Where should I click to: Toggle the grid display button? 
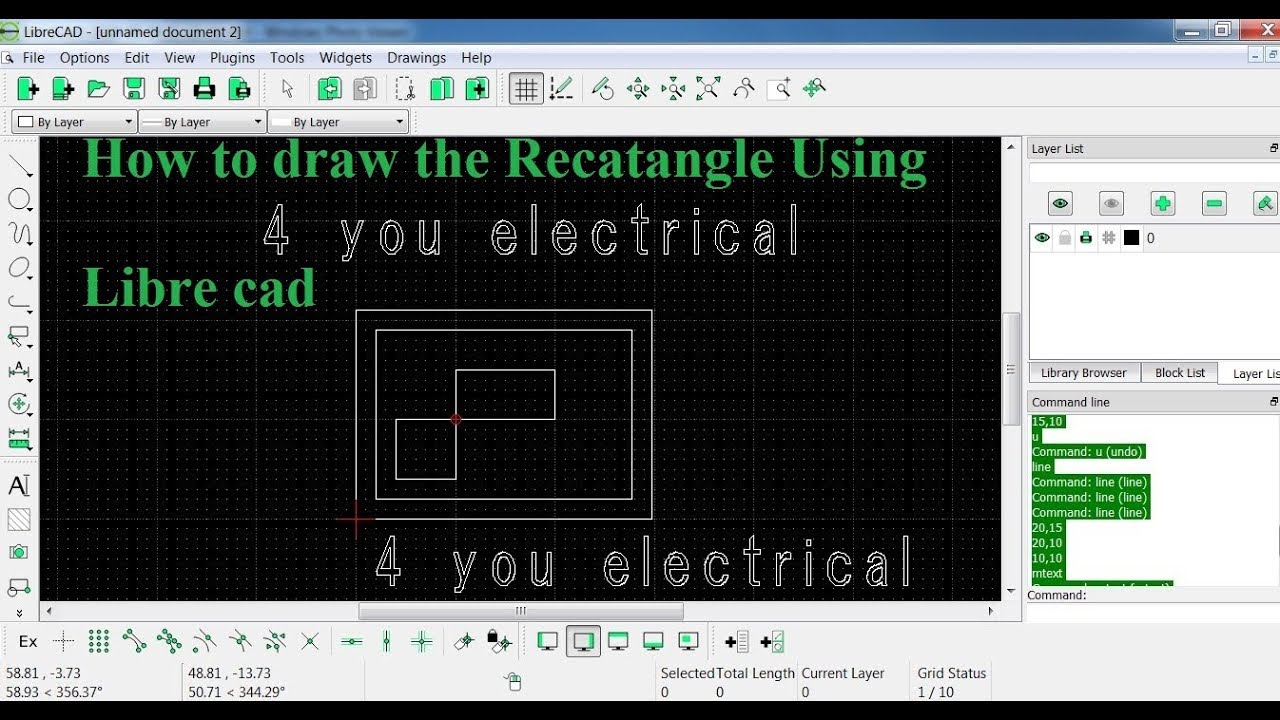(x=525, y=89)
